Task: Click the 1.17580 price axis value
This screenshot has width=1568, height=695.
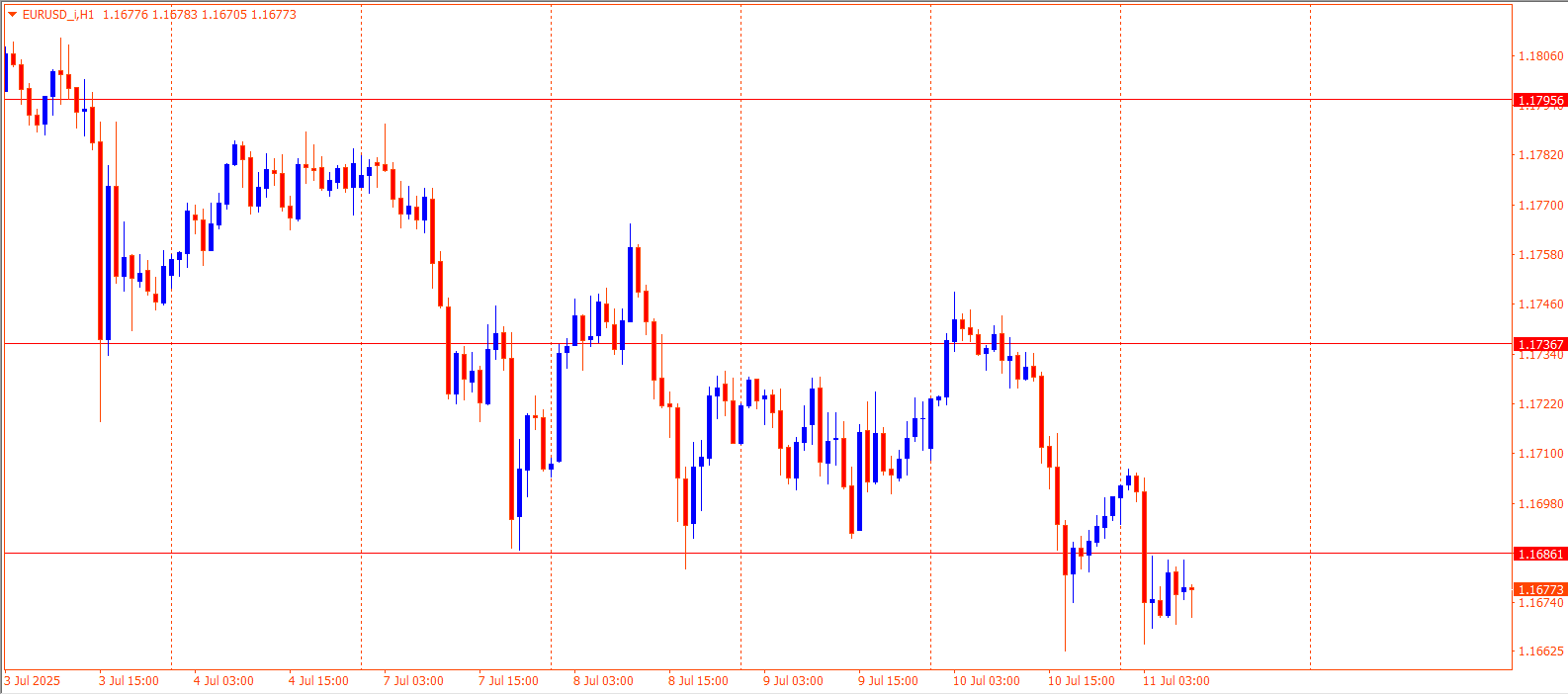Action: pos(1541,255)
